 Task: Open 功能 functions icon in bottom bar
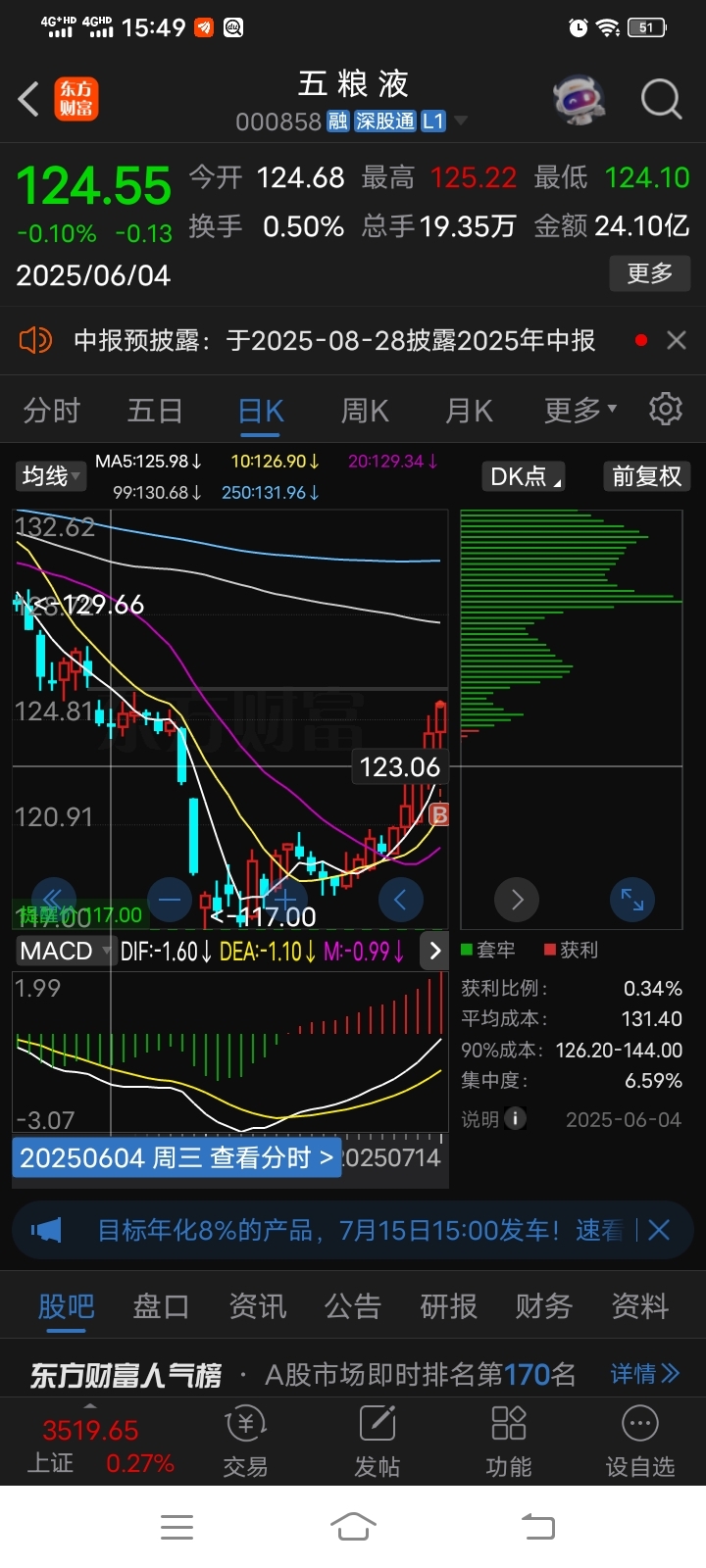[x=509, y=1440]
